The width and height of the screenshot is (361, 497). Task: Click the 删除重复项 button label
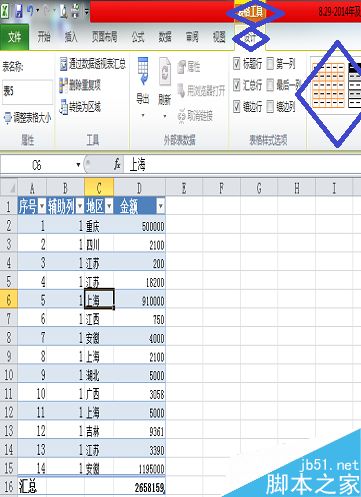(85, 86)
